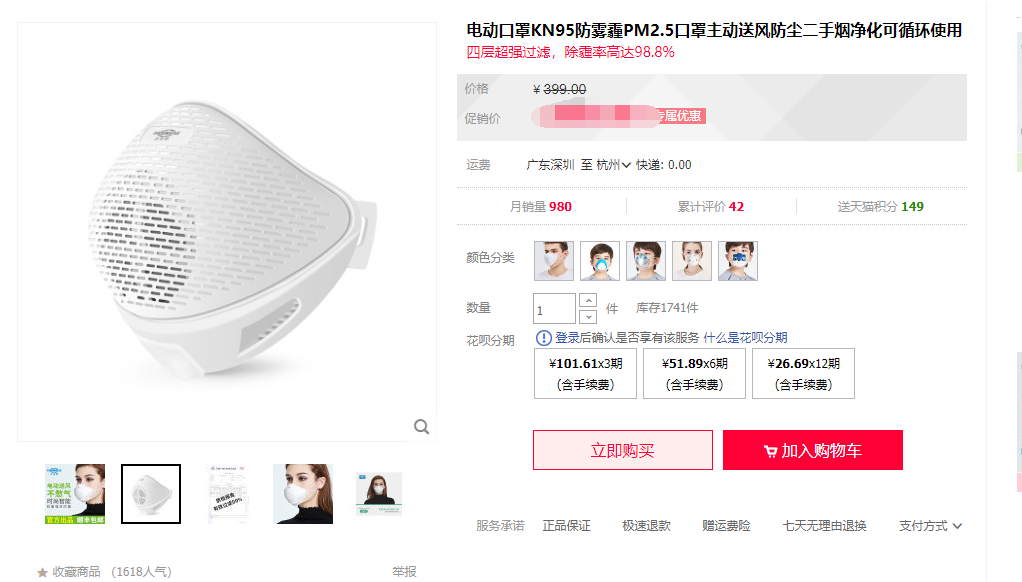Click the star icon next to 收藏商品
The height and width of the screenshot is (582, 1022).
[x=42, y=573]
